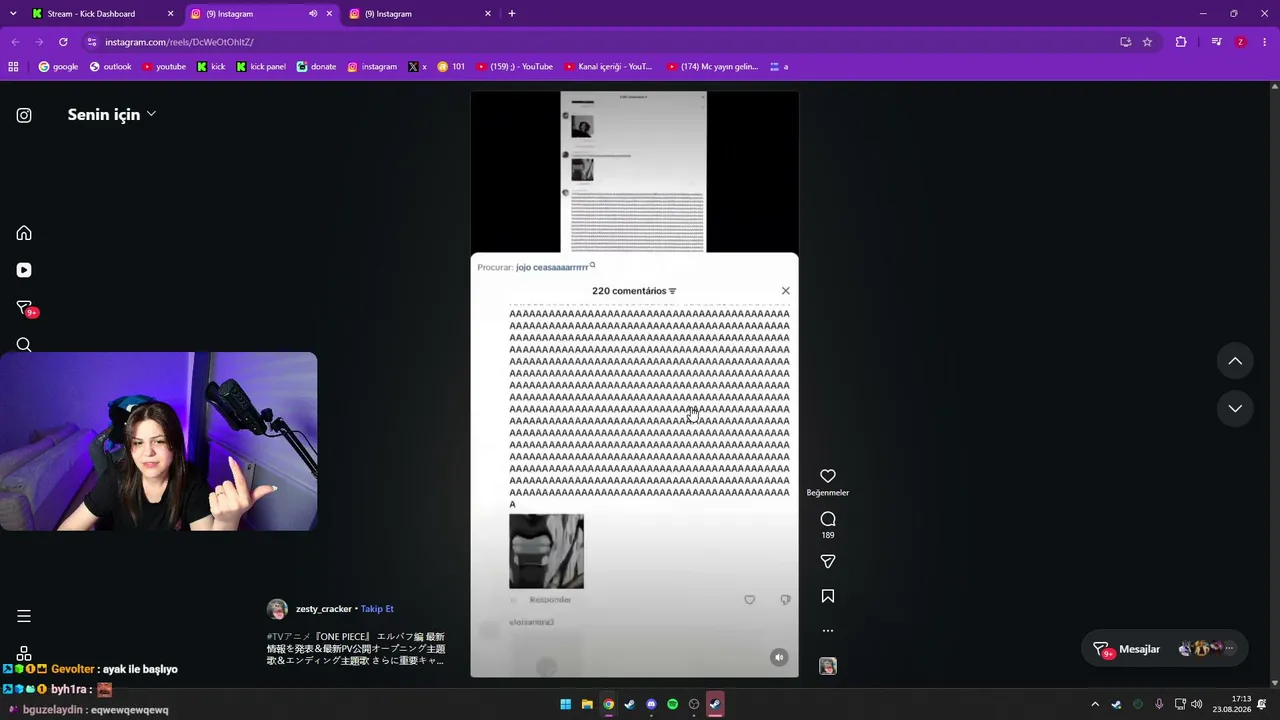The height and width of the screenshot is (720, 1280).
Task: Open the 'instagram' bookmark
Action: 372,67
